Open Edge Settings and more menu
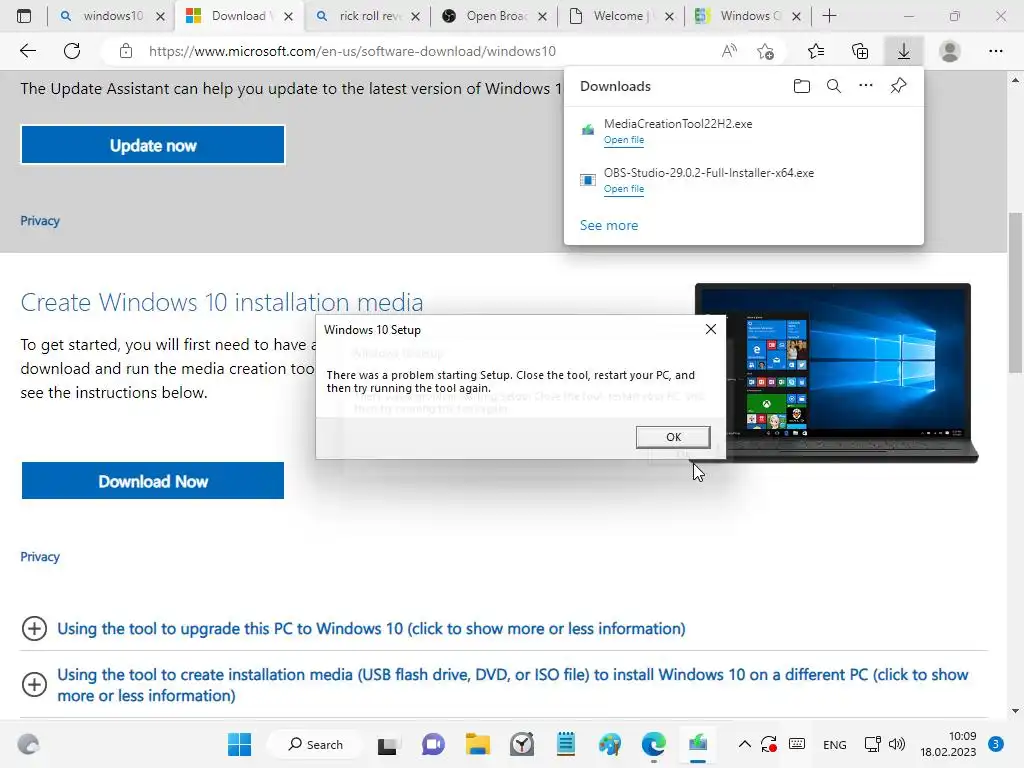Image resolution: width=1024 pixels, height=768 pixels. point(995,51)
